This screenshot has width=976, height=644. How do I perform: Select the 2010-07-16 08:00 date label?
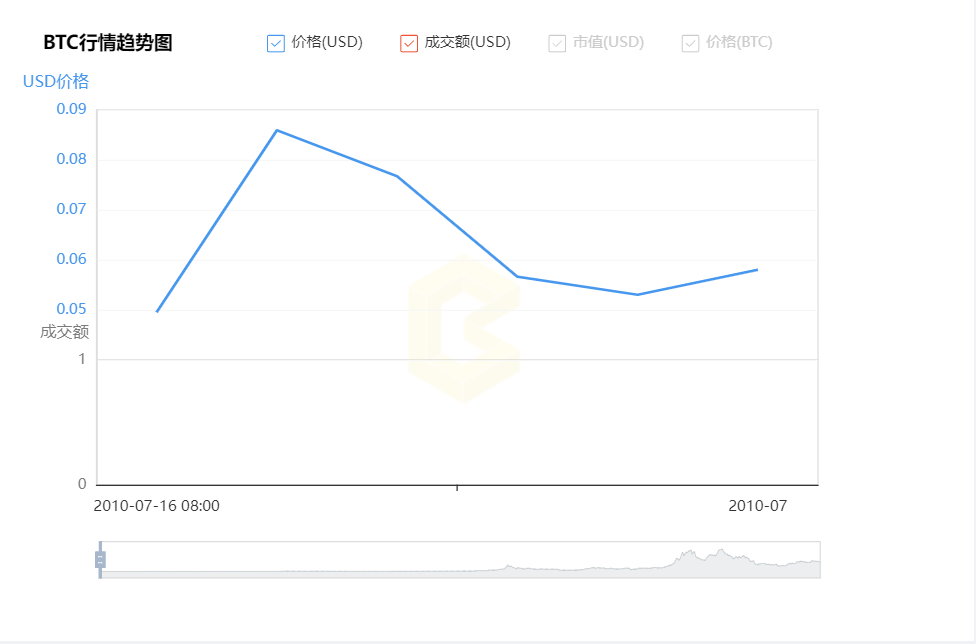[155, 506]
